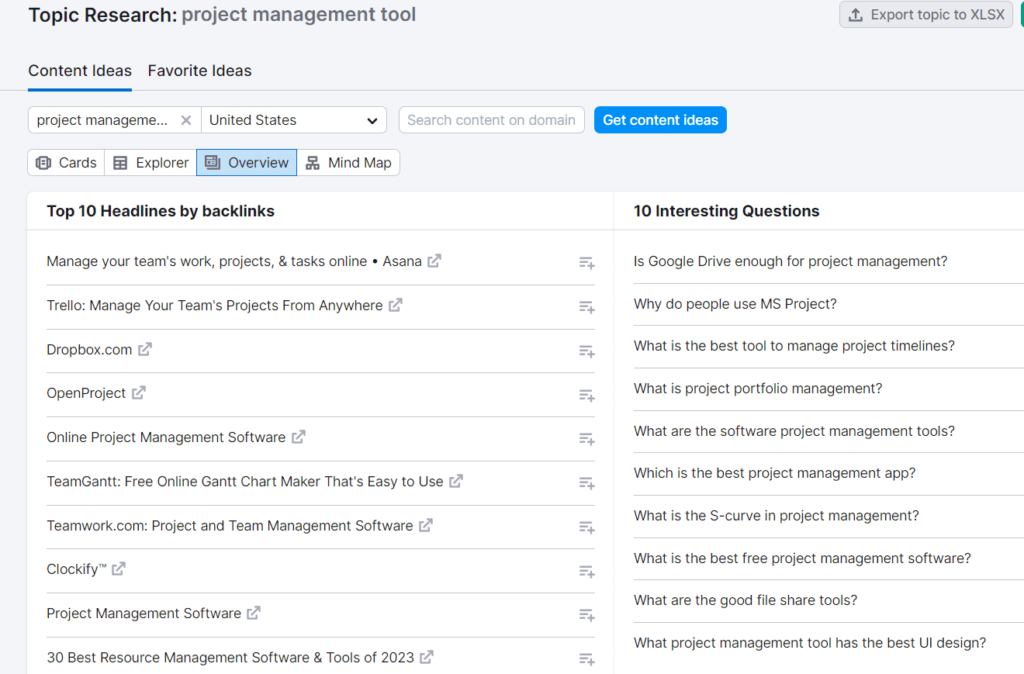Select question about the S-curve in project management
The width and height of the screenshot is (1024, 674).
coord(776,516)
